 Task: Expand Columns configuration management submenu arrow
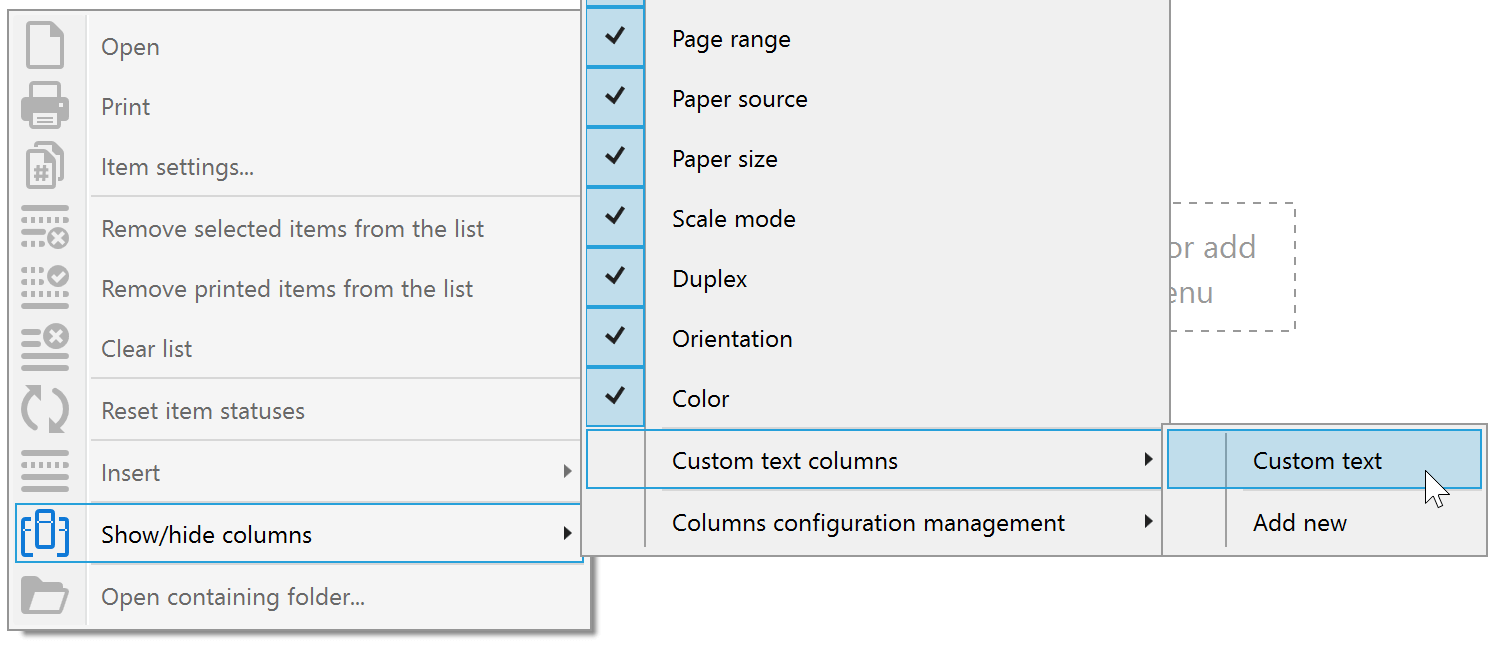(1148, 522)
